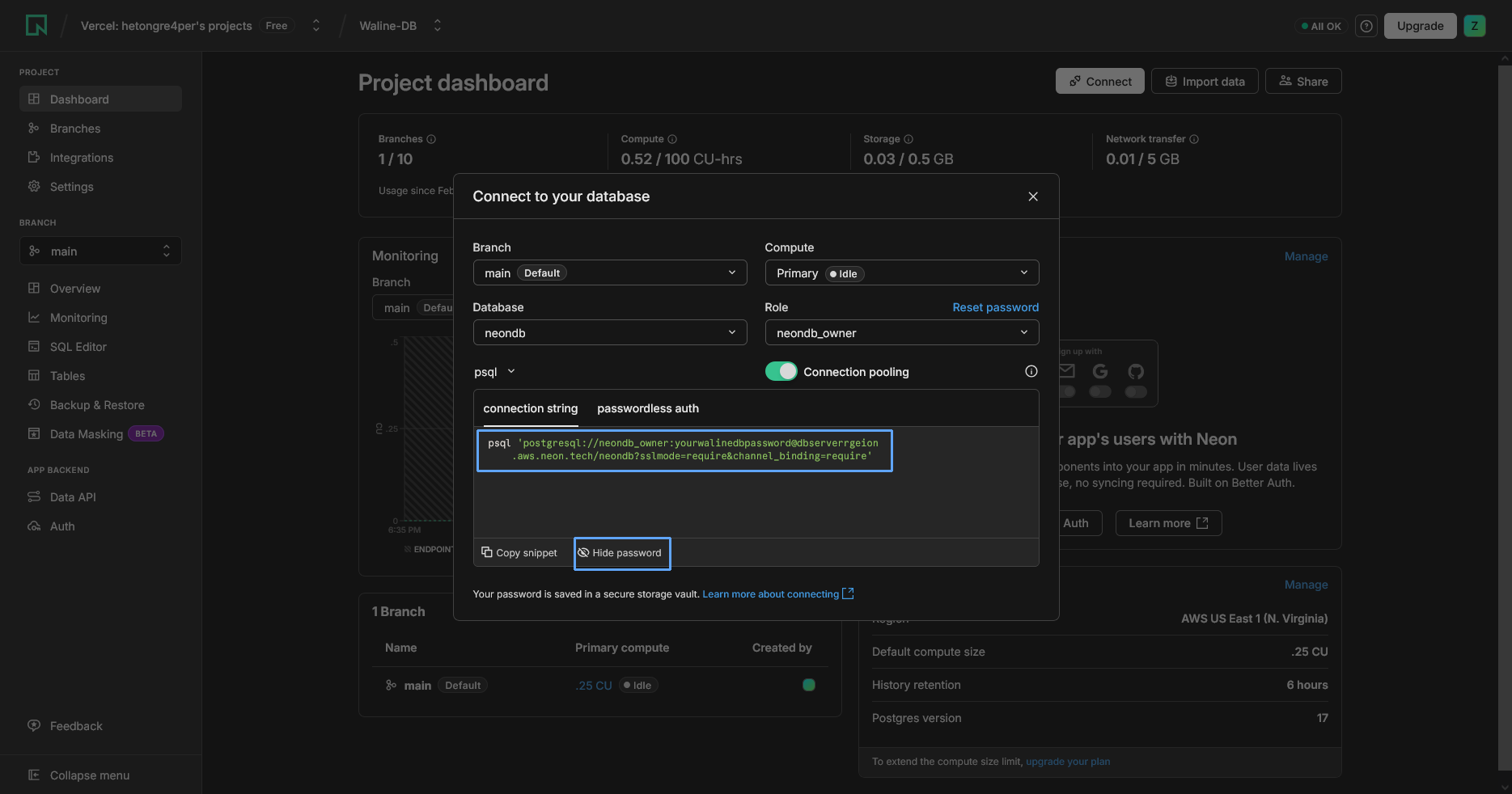Open the help question mark icon
Screen dimensions: 1512x794
[1366, 26]
